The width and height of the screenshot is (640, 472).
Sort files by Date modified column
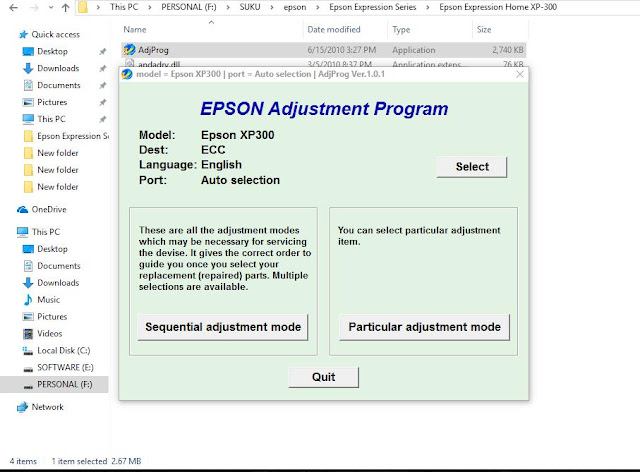[334, 29]
